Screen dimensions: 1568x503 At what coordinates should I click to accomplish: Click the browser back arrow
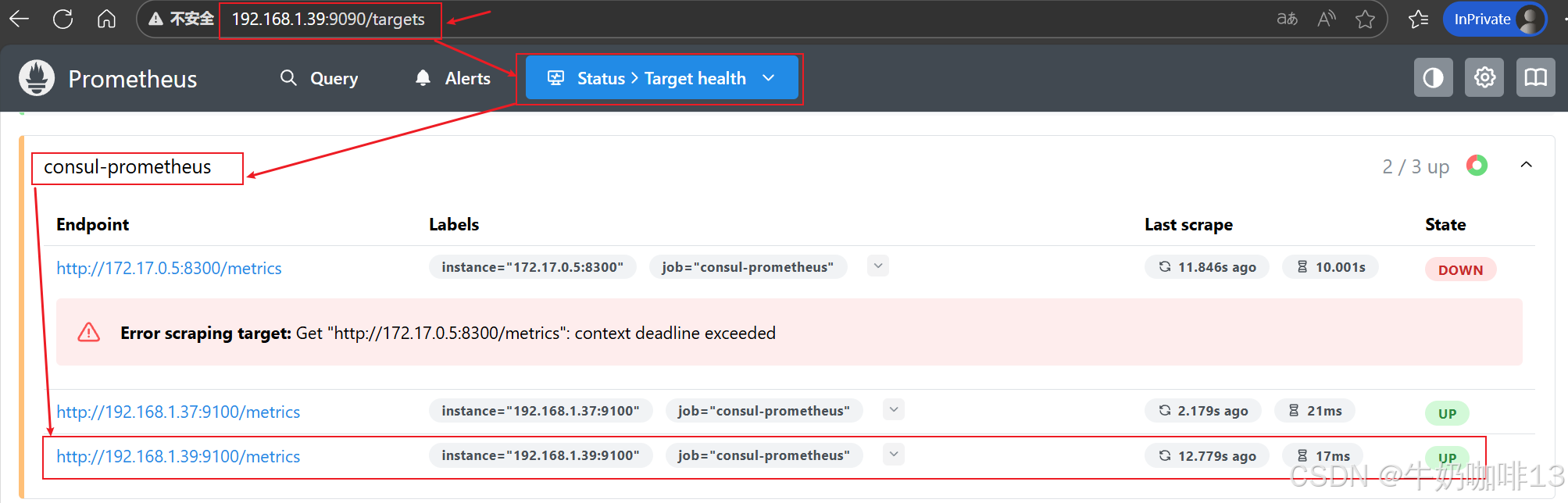(19, 19)
